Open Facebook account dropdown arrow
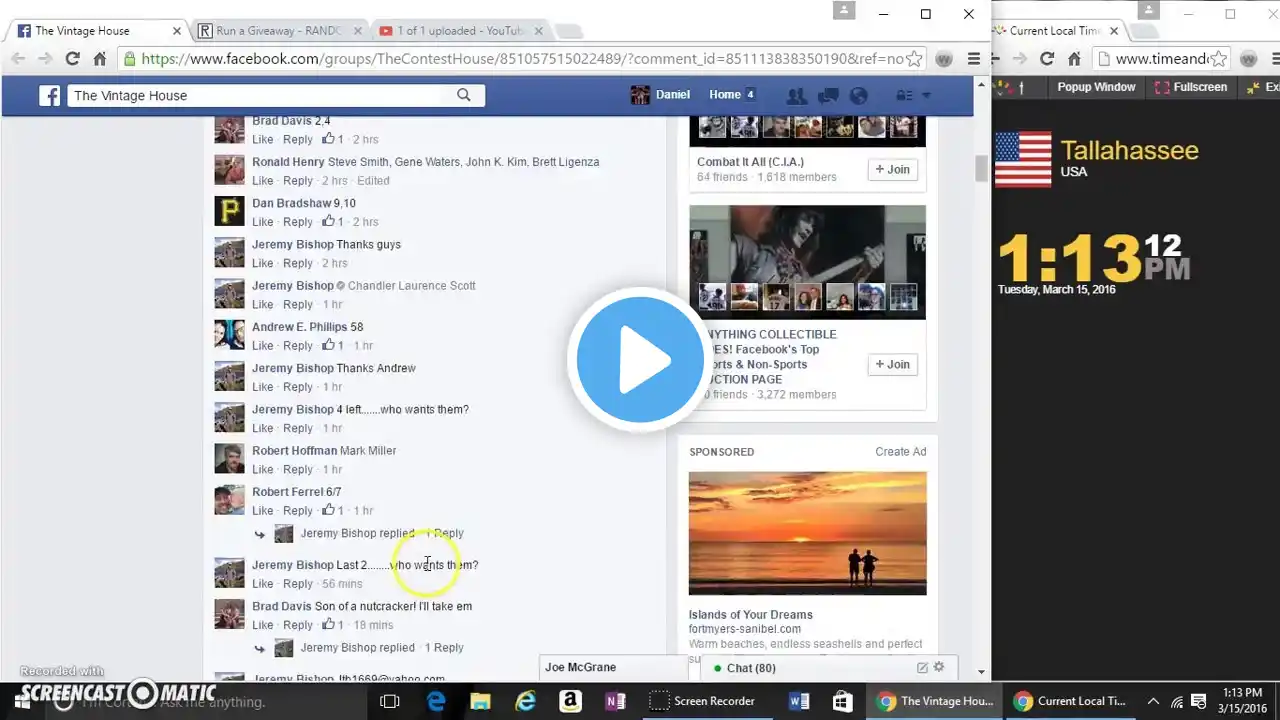The image size is (1280, 720). coord(926,96)
